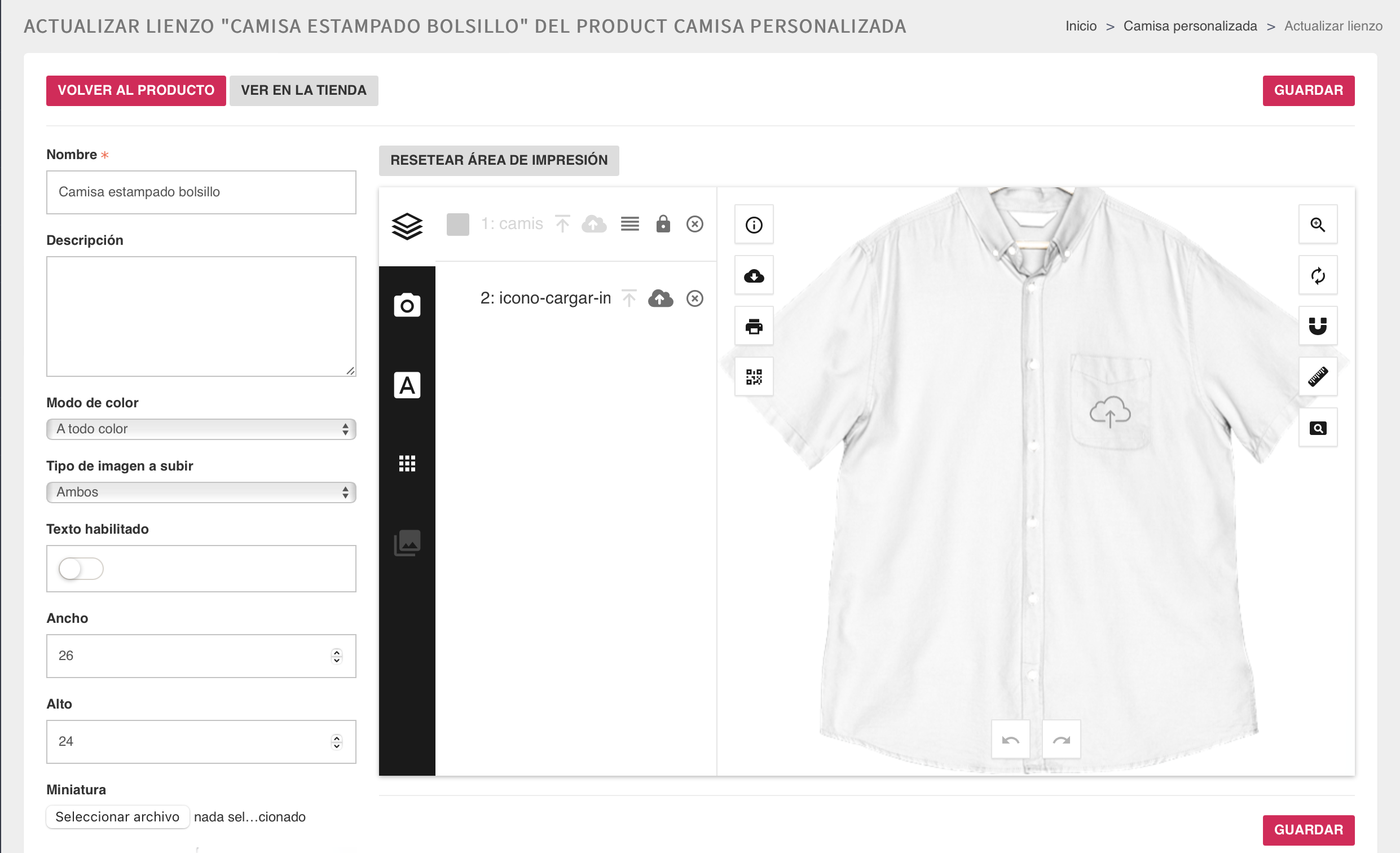Open Camisa personalizada breadcrumb link
This screenshot has width=1400, height=853.
tap(1190, 26)
